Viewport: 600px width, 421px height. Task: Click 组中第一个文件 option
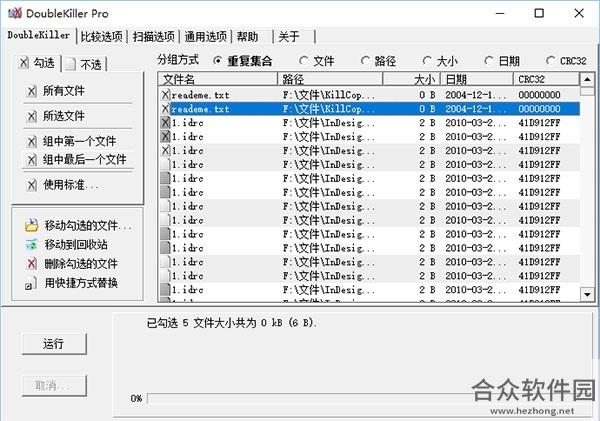79,142
